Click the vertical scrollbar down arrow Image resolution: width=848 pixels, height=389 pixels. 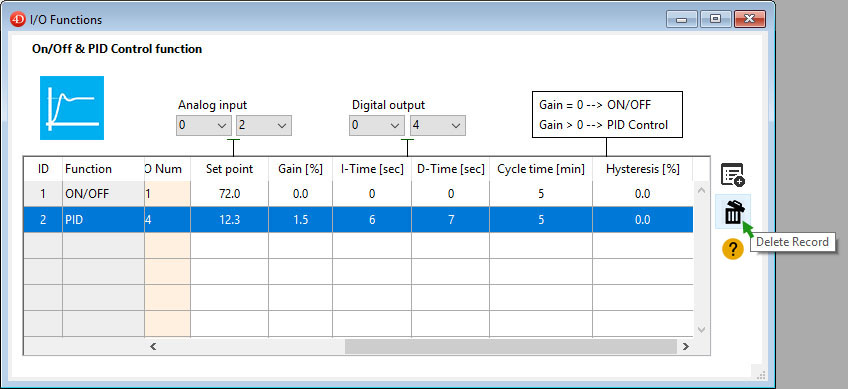(701, 329)
